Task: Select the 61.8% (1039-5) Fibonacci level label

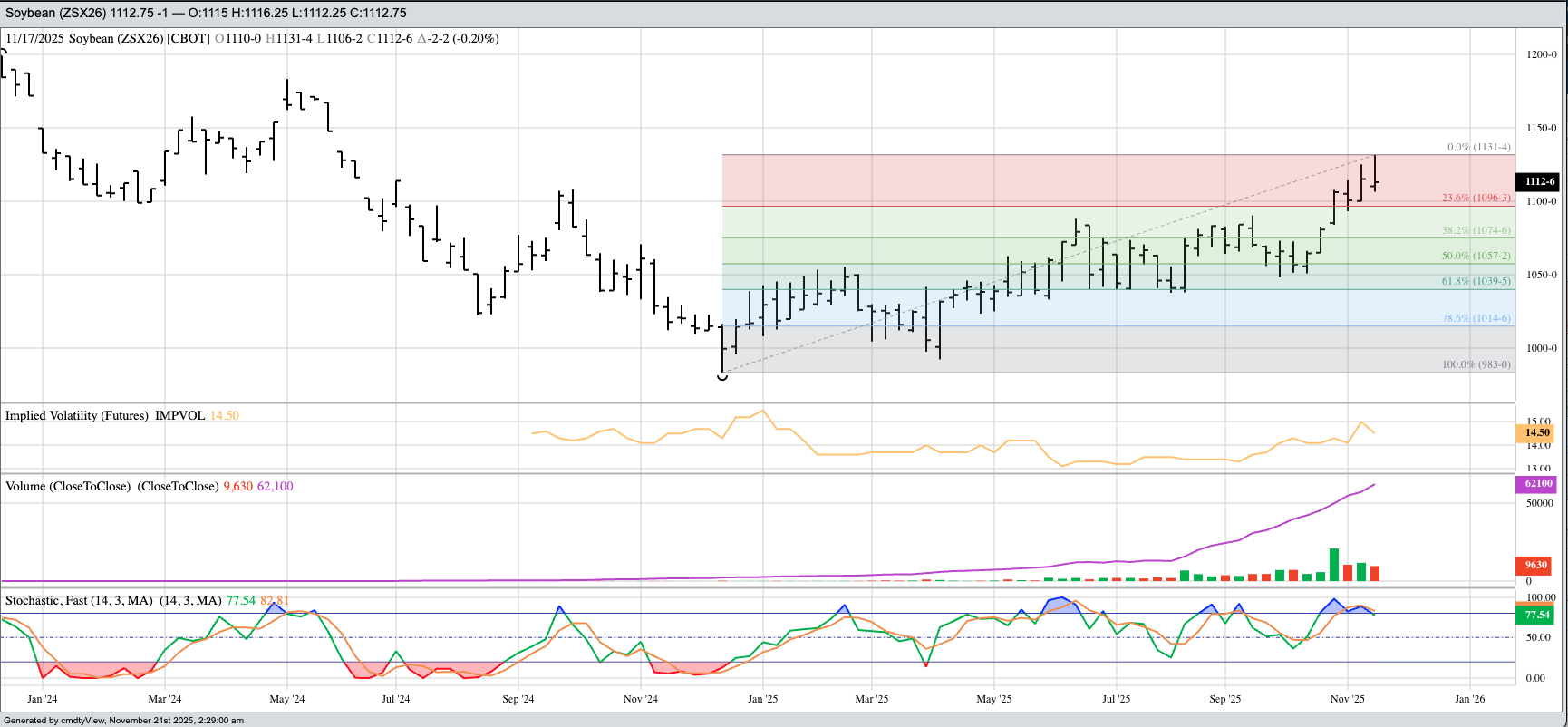Action: 1476,281
